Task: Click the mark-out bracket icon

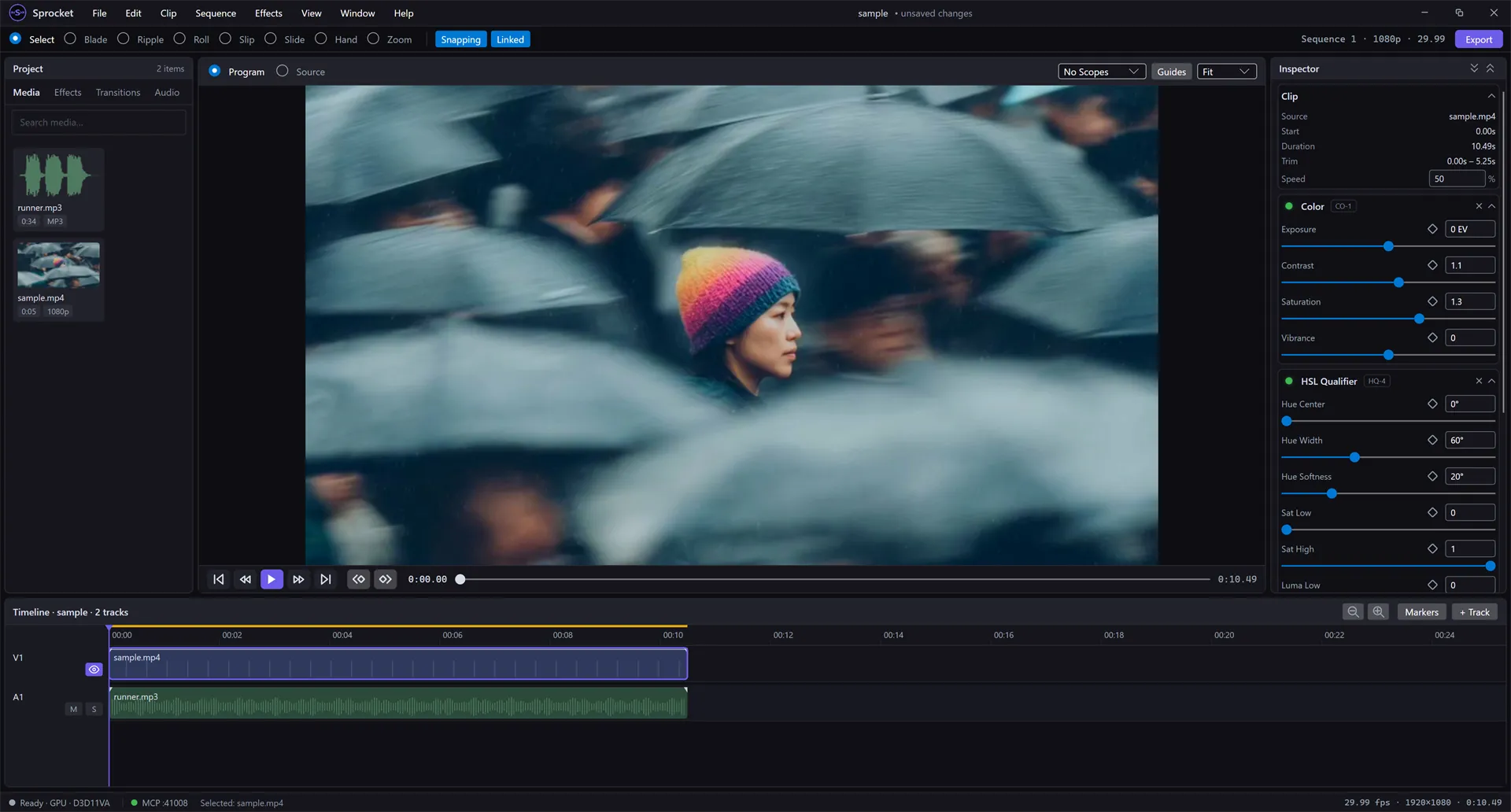Action: 386,579
